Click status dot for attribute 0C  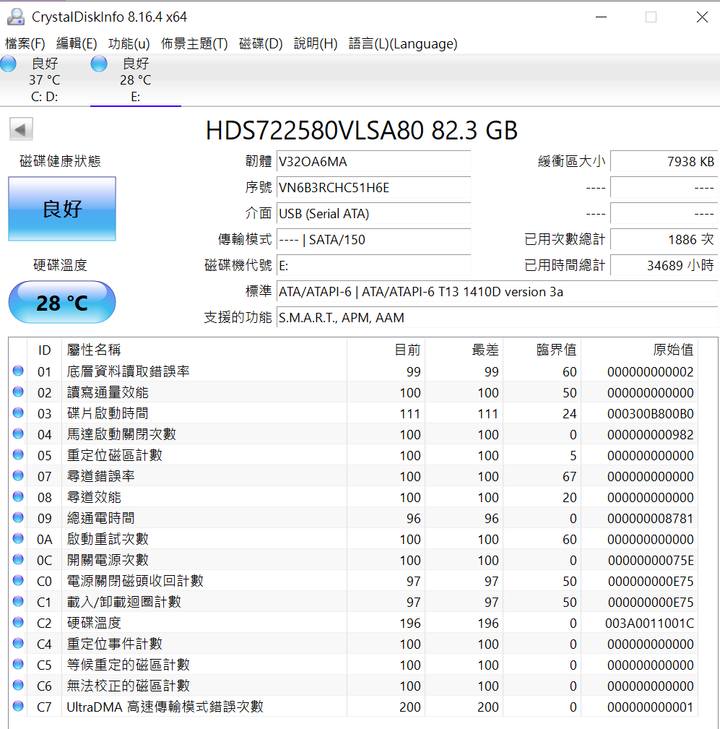pos(18,559)
